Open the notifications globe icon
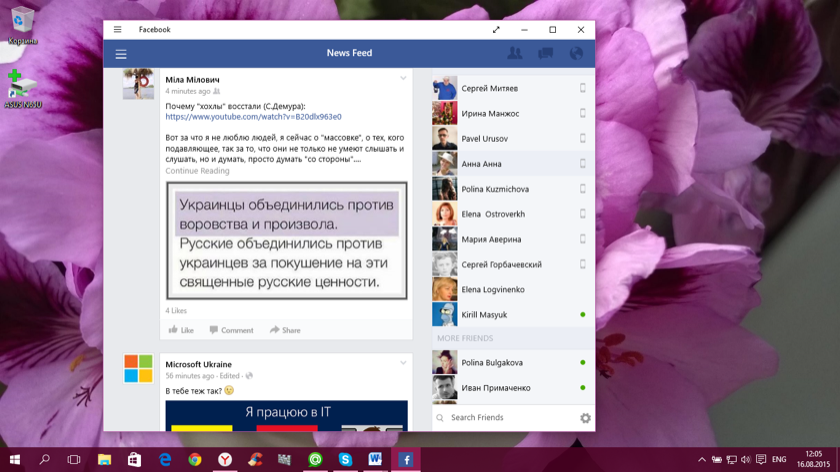 tap(576, 54)
